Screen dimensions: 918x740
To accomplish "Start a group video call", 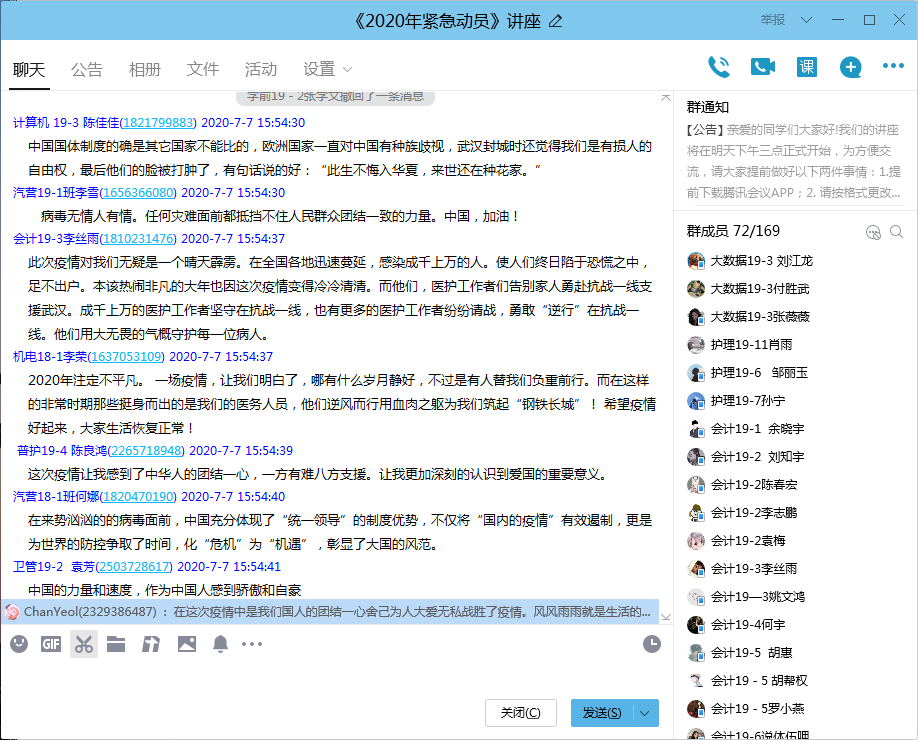I will coord(763,67).
